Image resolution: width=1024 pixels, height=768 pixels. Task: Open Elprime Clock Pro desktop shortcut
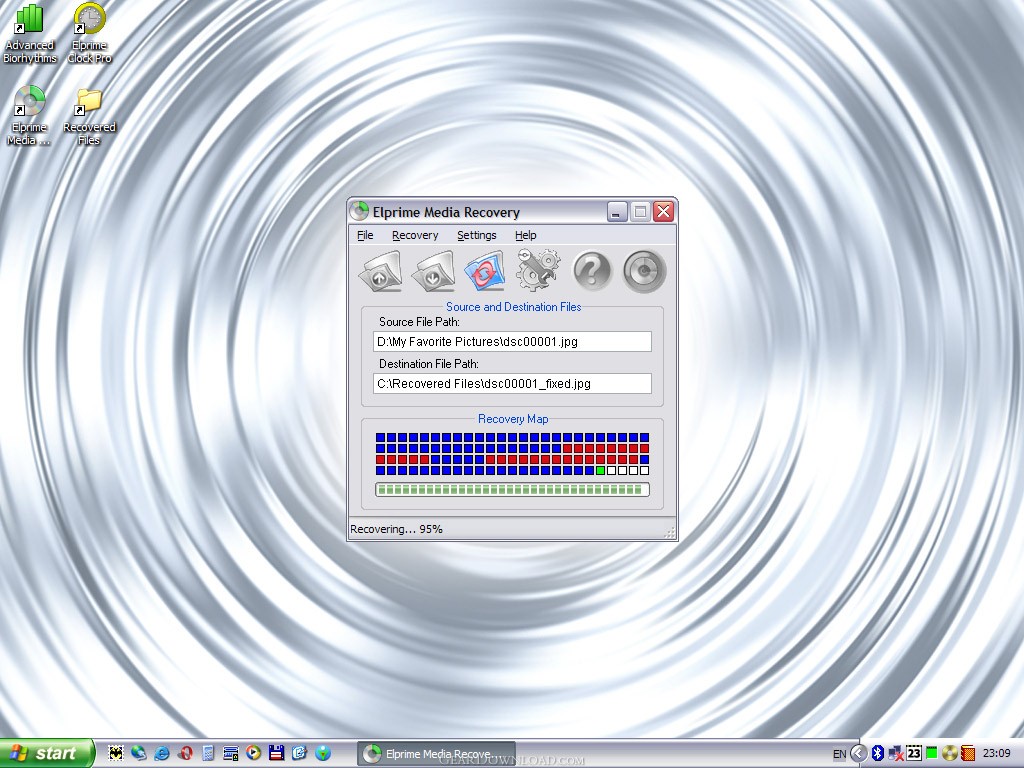point(89,34)
